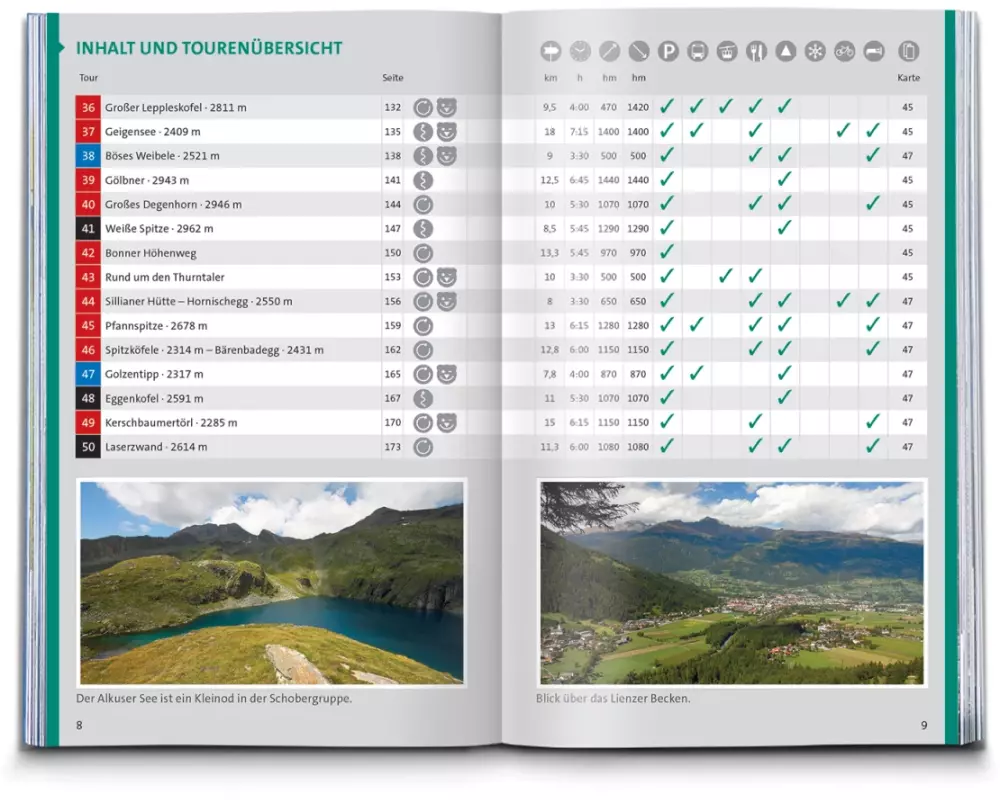This screenshot has width=1000, height=800.
Task: Click cable car checkmark for Großer Leppleskofel row
Action: coord(726,106)
